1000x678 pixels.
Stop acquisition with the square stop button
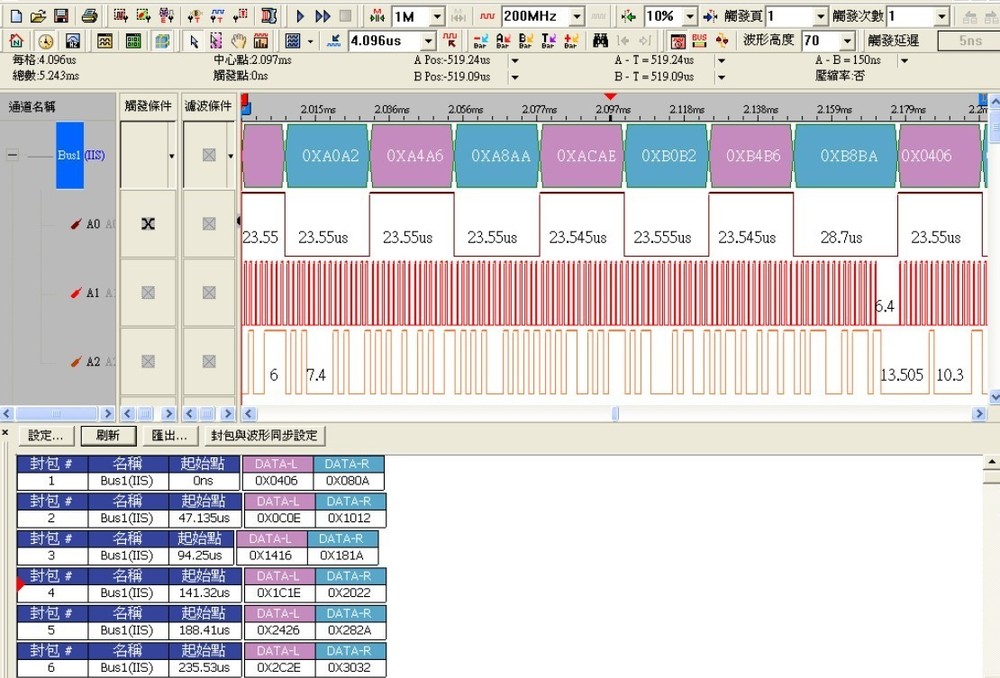345,16
